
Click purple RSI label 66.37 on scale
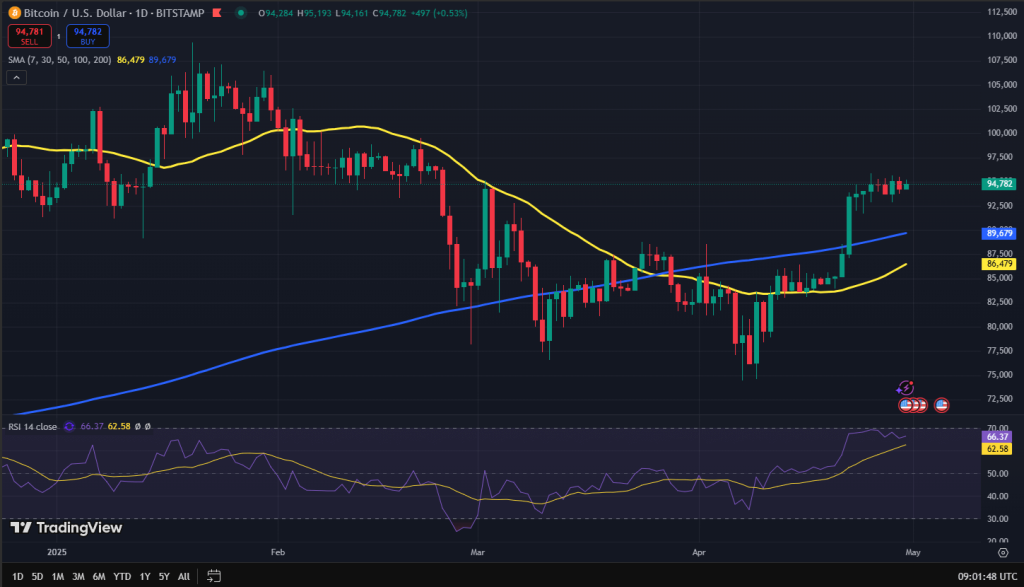coord(997,437)
